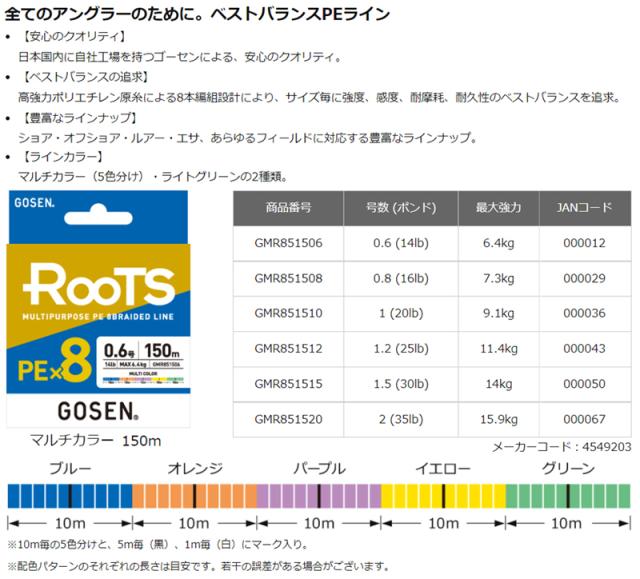Click product number GMR851510
This screenshot has width=640, height=579.
(x=288, y=313)
